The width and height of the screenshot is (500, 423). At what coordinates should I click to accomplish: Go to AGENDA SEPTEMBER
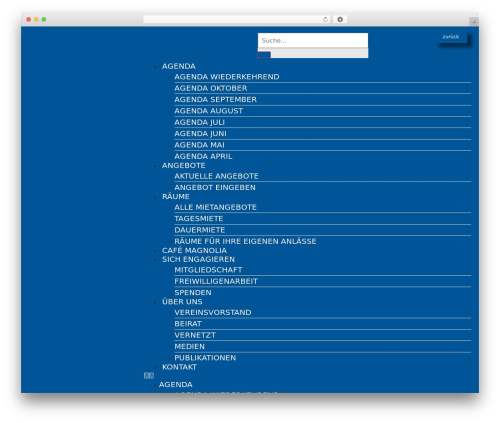216,100
